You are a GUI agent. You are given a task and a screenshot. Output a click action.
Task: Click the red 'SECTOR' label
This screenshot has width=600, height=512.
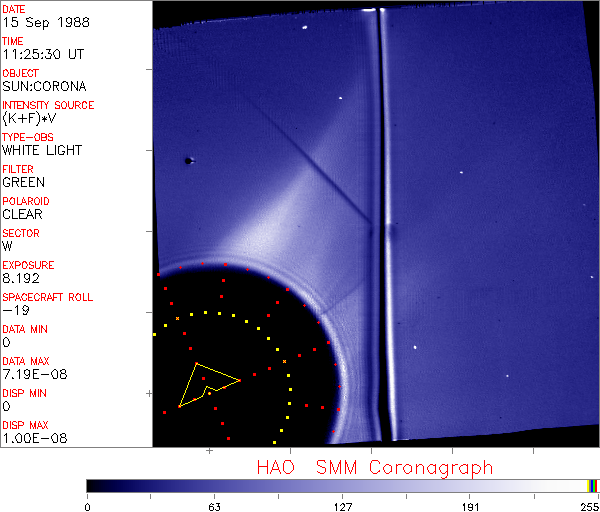[x=21, y=233]
